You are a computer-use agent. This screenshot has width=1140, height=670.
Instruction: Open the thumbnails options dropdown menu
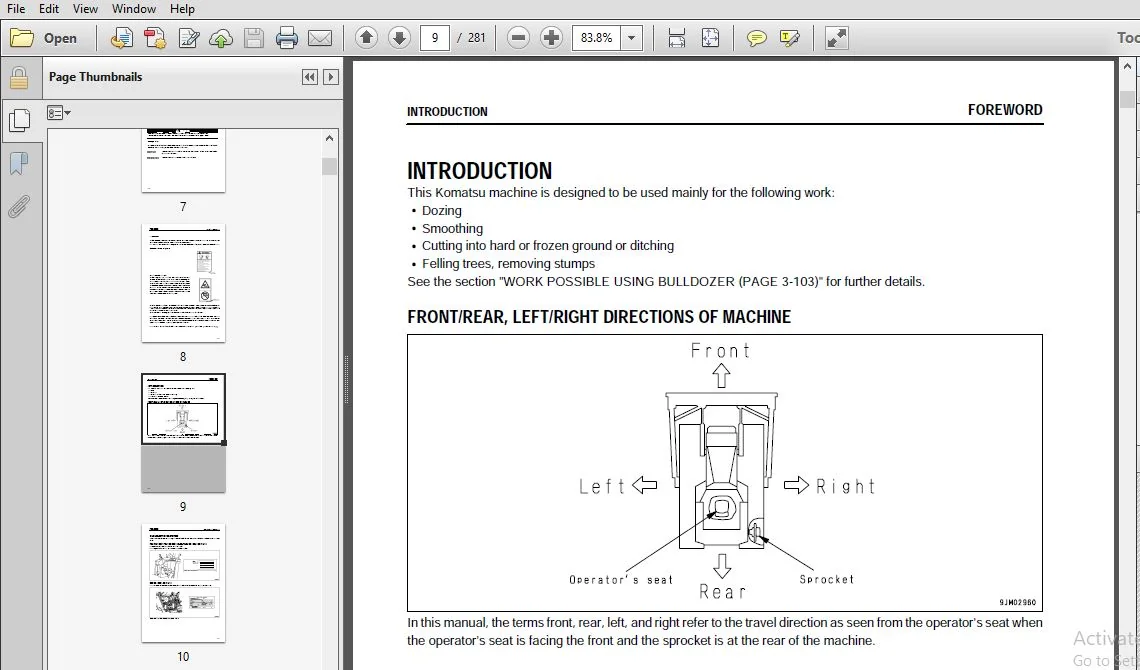(x=59, y=113)
